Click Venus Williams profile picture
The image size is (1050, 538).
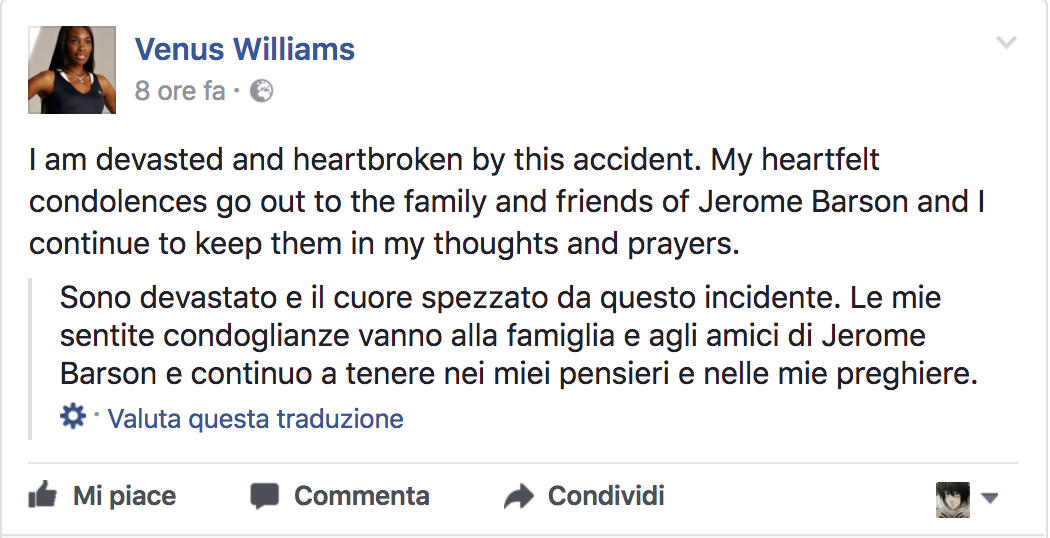tap(73, 69)
